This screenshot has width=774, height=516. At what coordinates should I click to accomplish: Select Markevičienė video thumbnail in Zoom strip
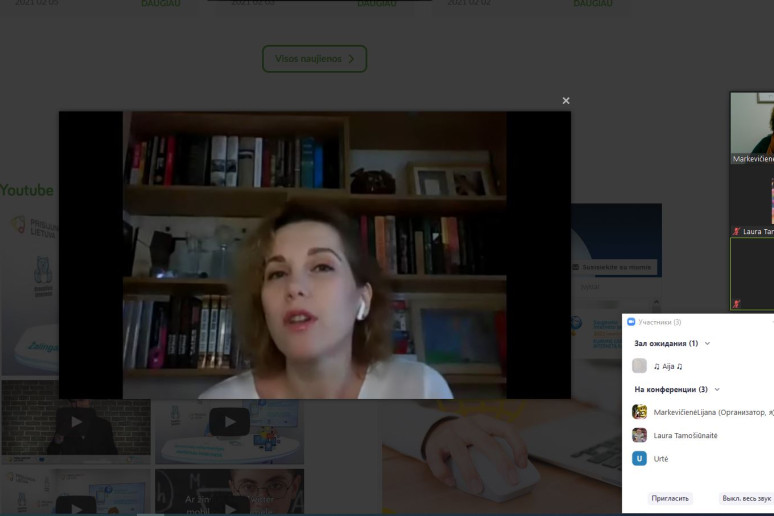[x=752, y=127]
